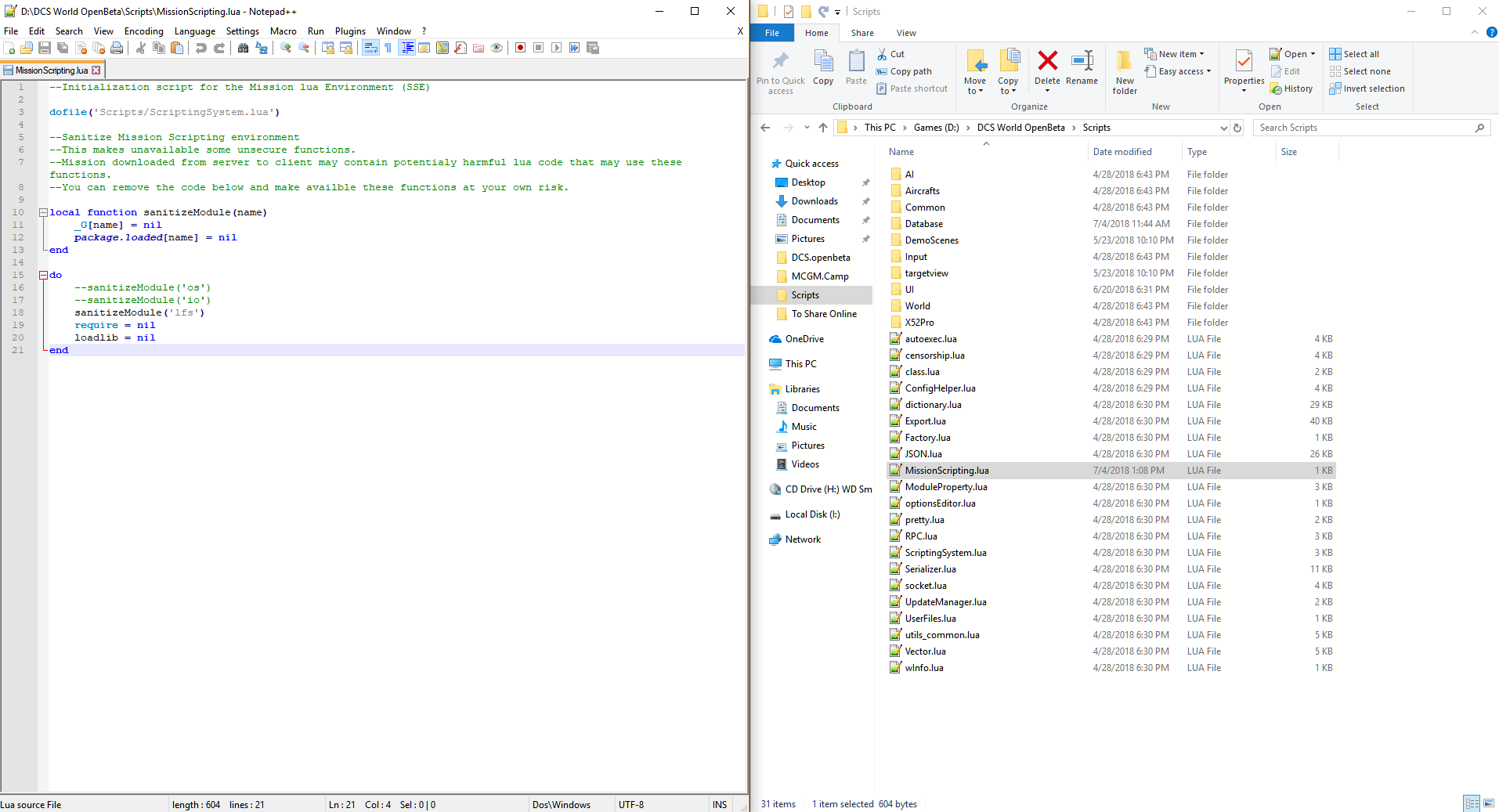Click Copy path in the Clipboard group
Screen dimensions: 1499x812
point(904,71)
